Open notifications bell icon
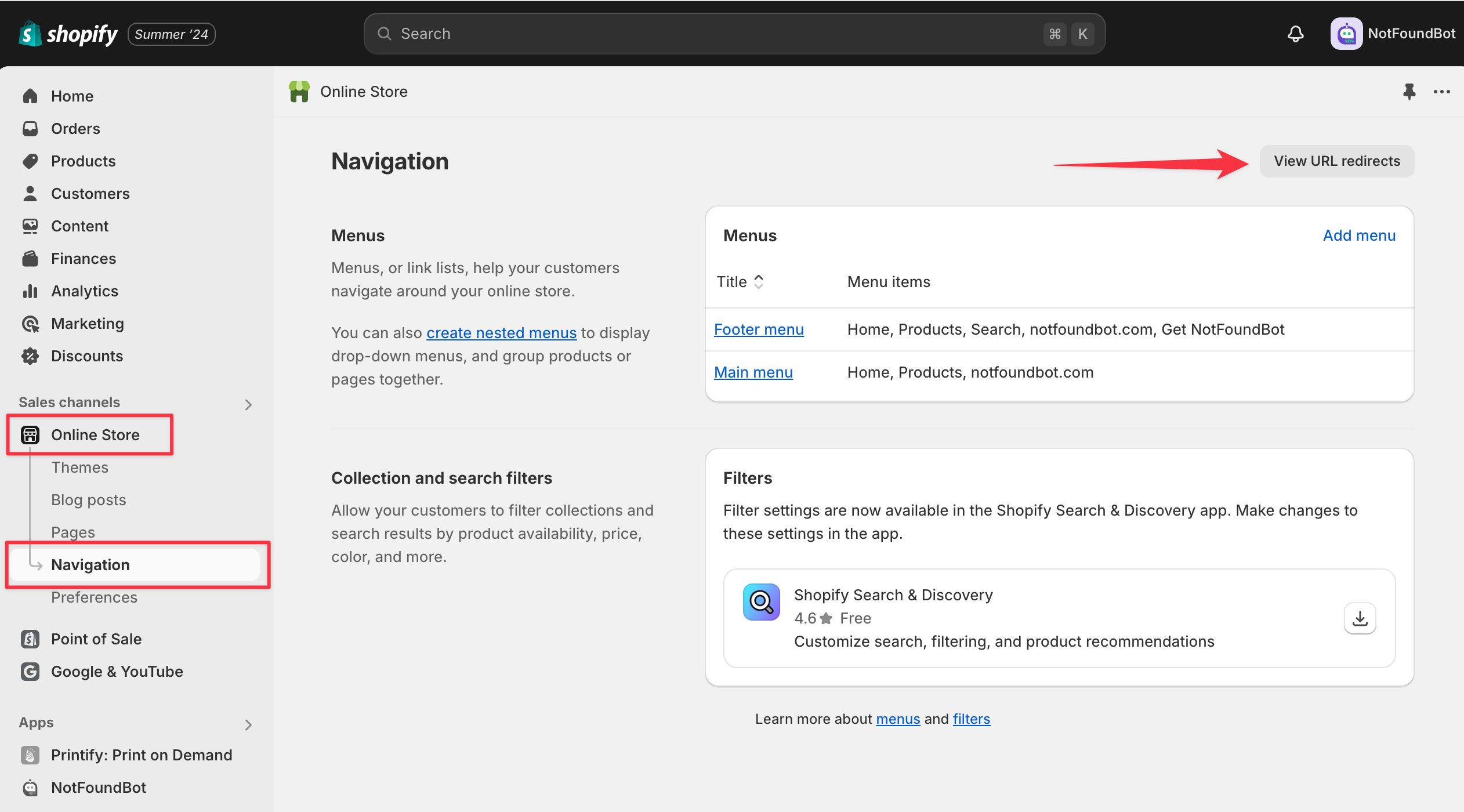This screenshot has height=812, width=1464. (x=1296, y=34)
